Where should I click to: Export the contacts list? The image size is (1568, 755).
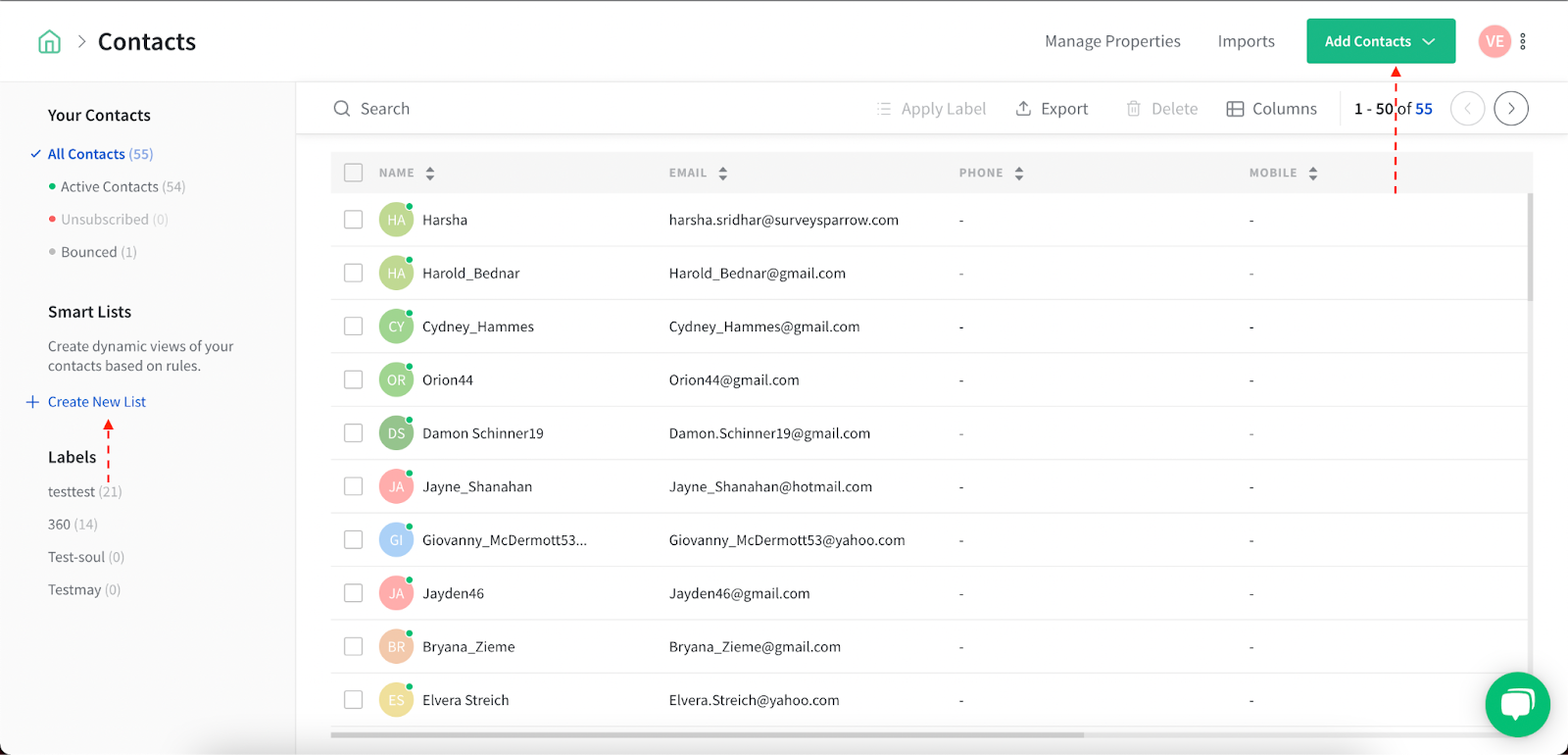point(1052,109)
